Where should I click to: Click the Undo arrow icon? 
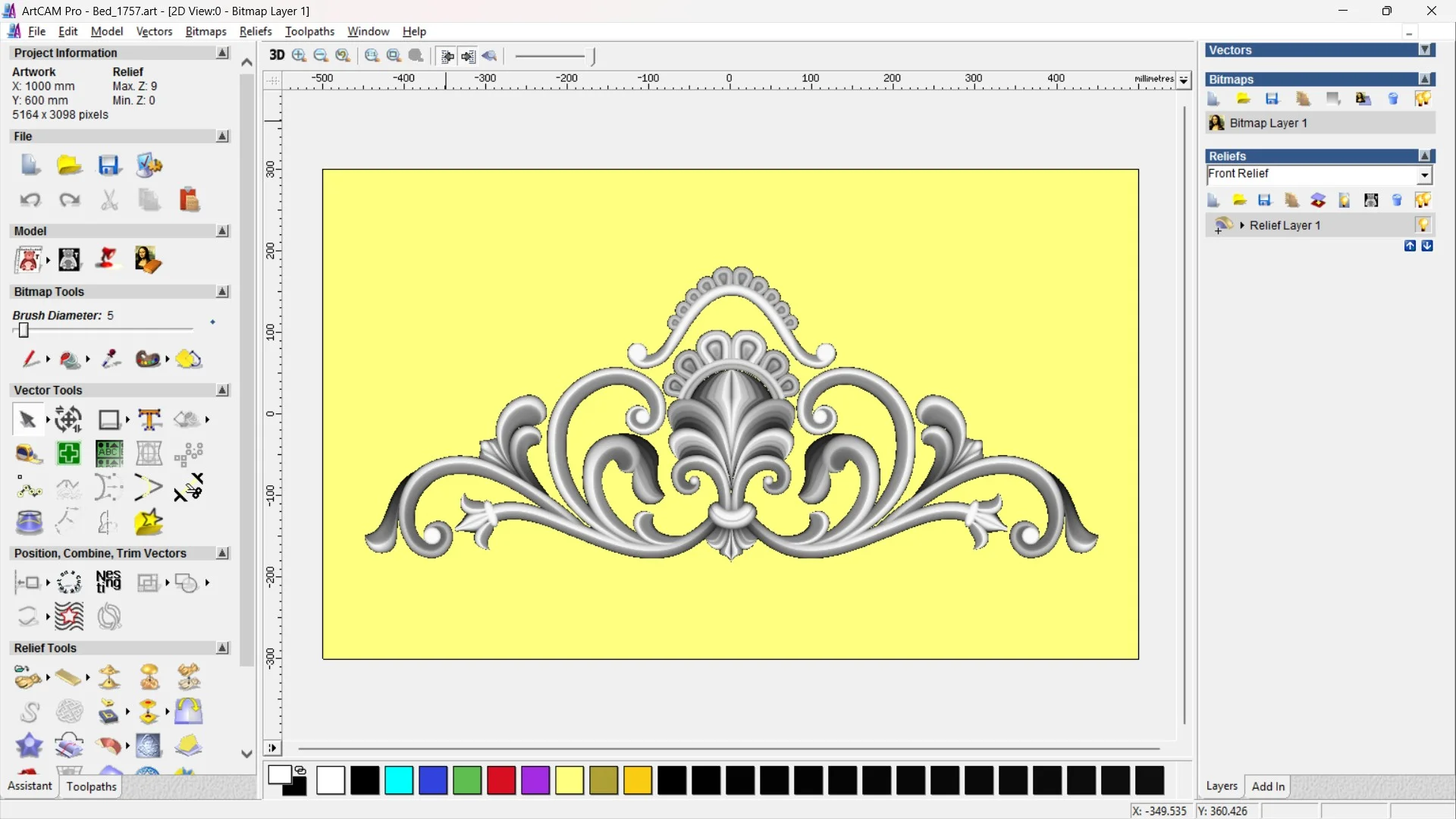click(x=30, y=199)
